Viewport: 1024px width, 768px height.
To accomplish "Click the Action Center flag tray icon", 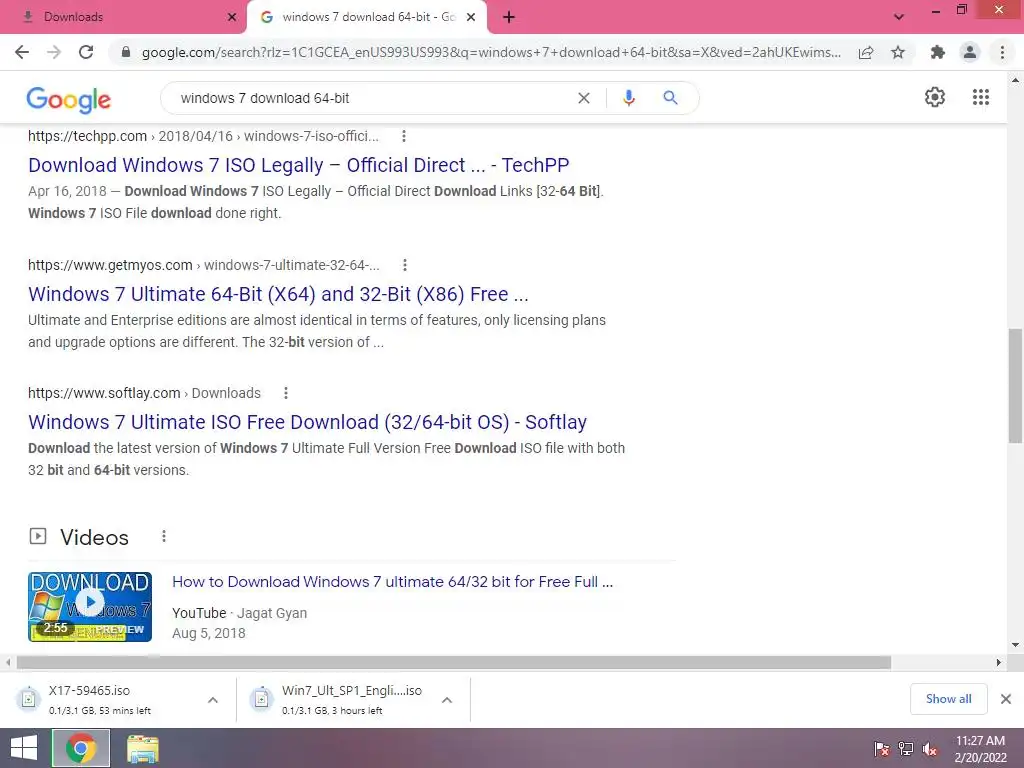I will click(881, 748).
